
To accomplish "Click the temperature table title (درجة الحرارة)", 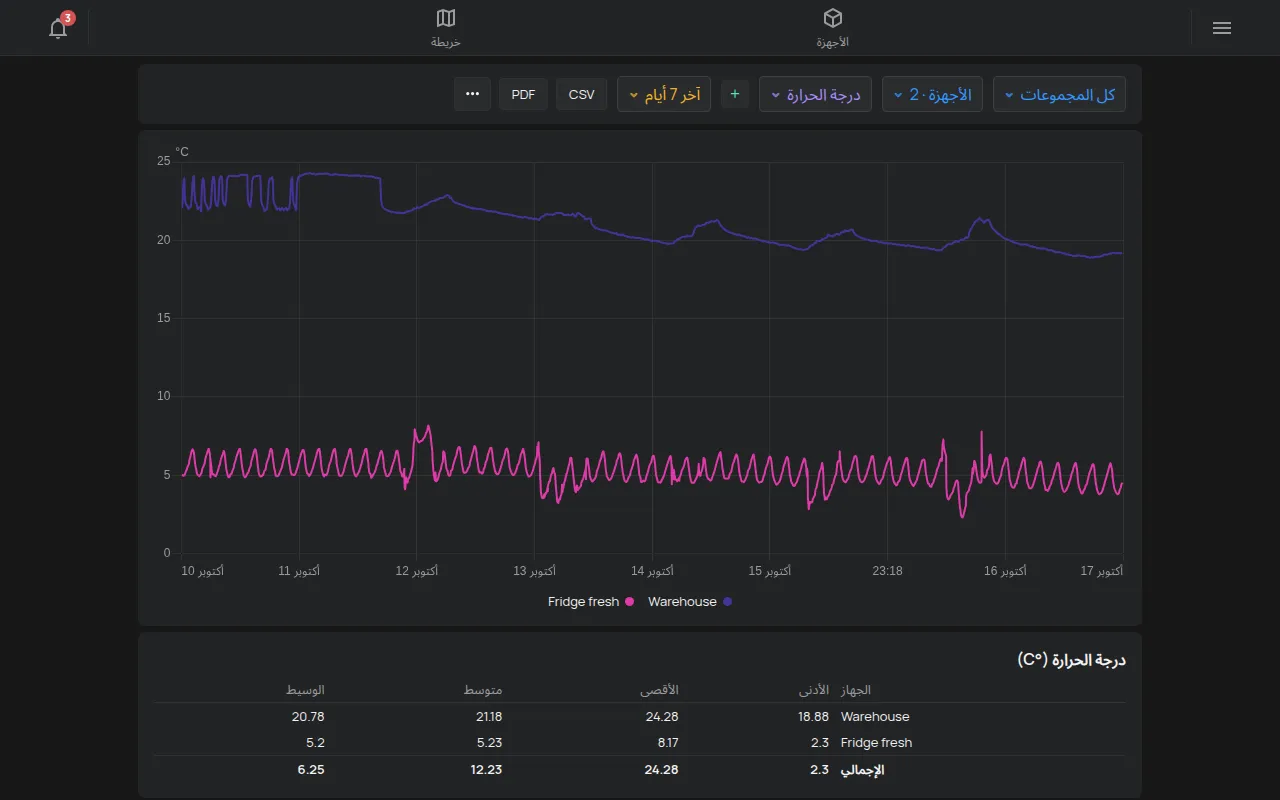I will pyautogui.click(x=1071, y=660).
